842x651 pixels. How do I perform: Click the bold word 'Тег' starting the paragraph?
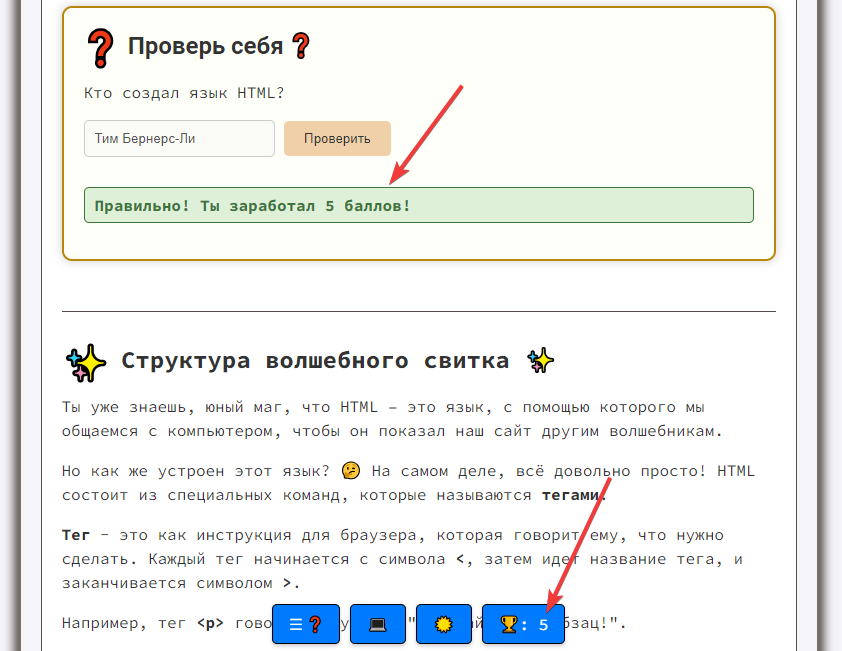pyautogui.click(x=76, y=535)
